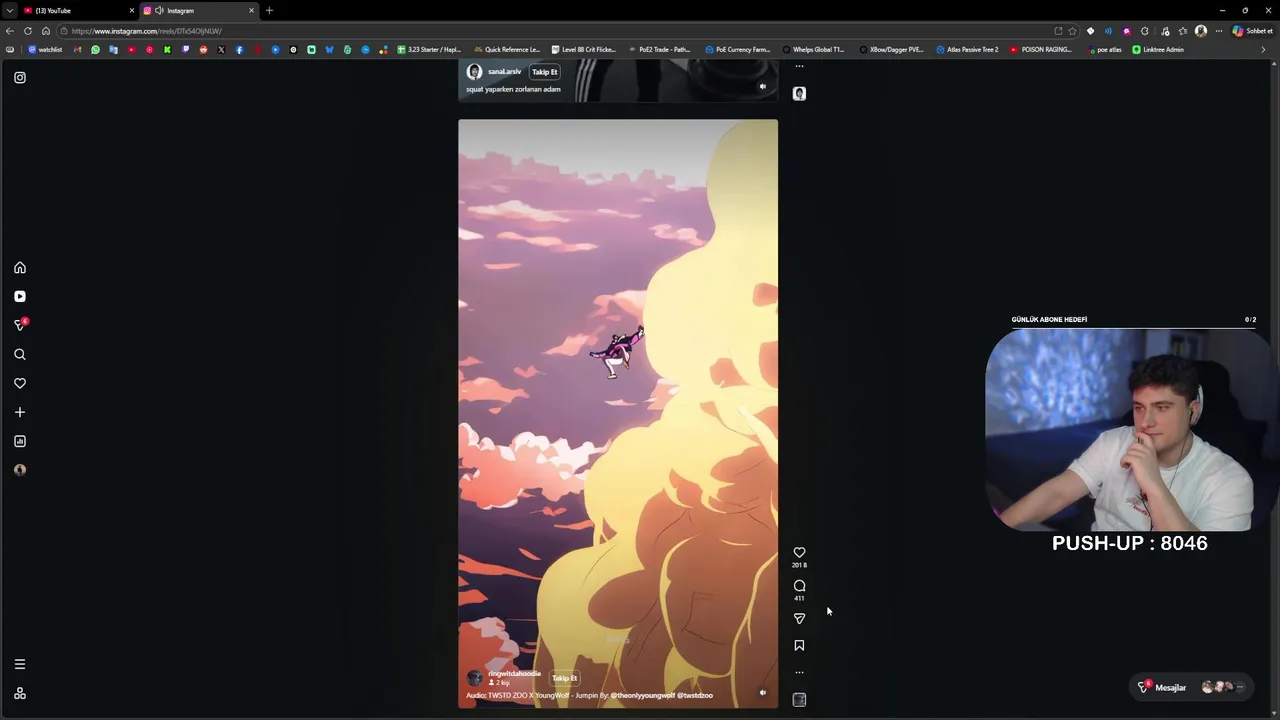Click the browser Home button
This screenshot has width=1280, height=720.
[x=46, y=31]
